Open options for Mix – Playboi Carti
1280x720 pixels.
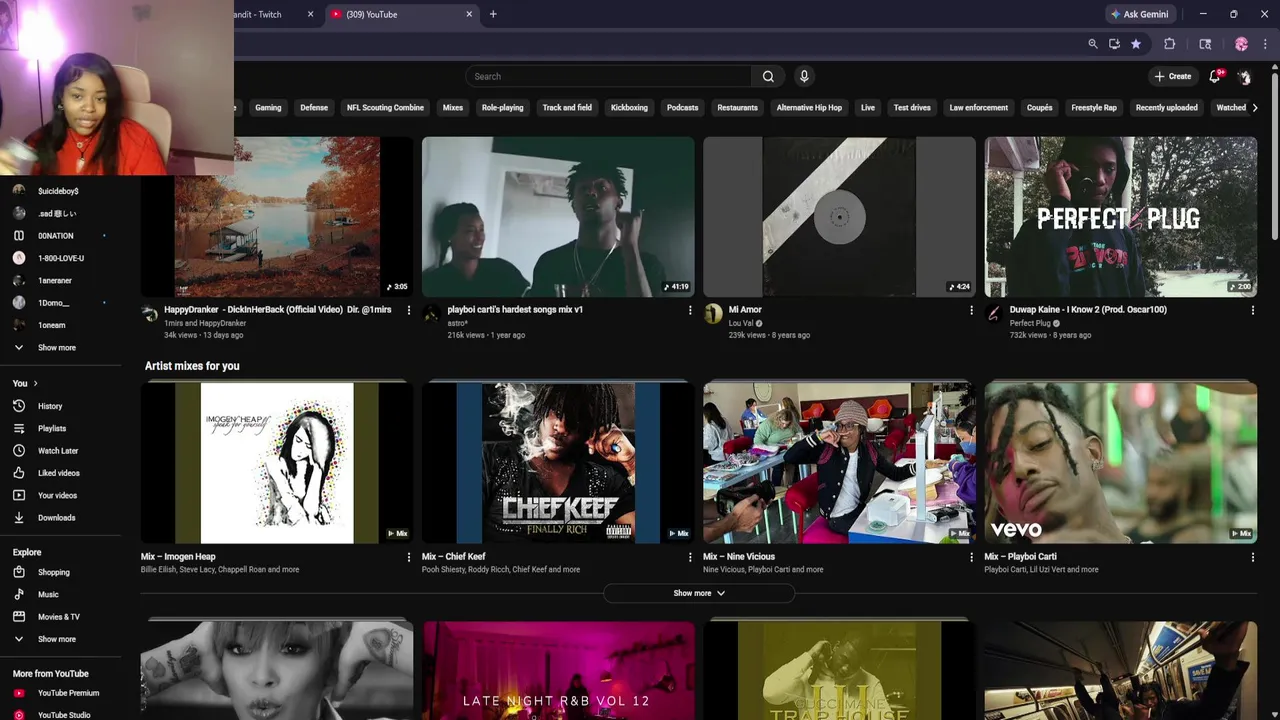point(1252,557)
